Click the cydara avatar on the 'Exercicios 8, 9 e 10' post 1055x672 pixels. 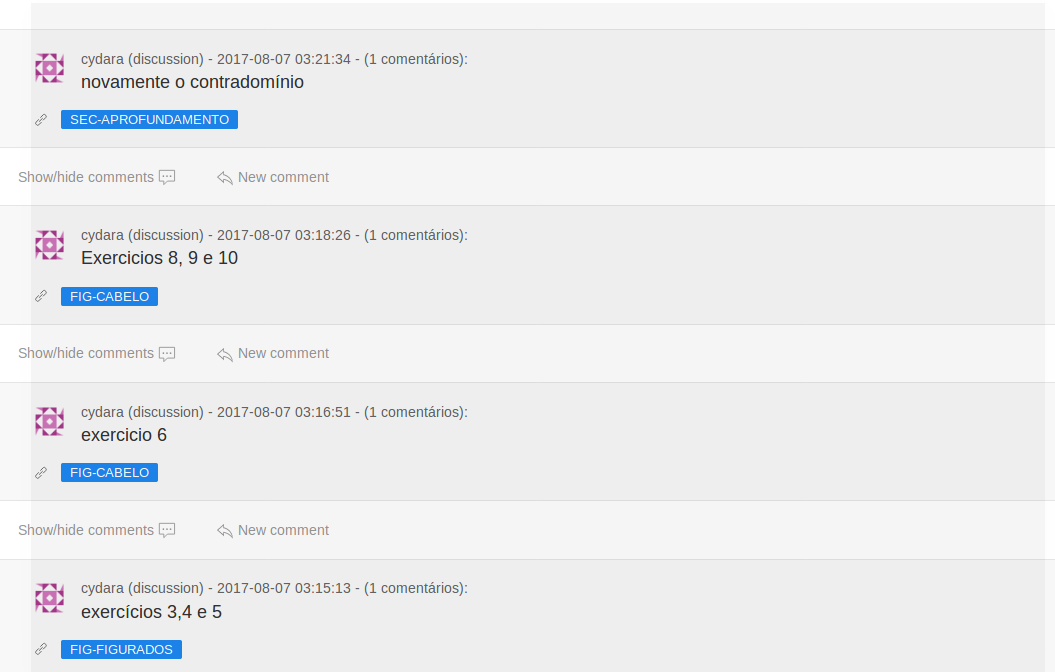click(x=49, y=245)
